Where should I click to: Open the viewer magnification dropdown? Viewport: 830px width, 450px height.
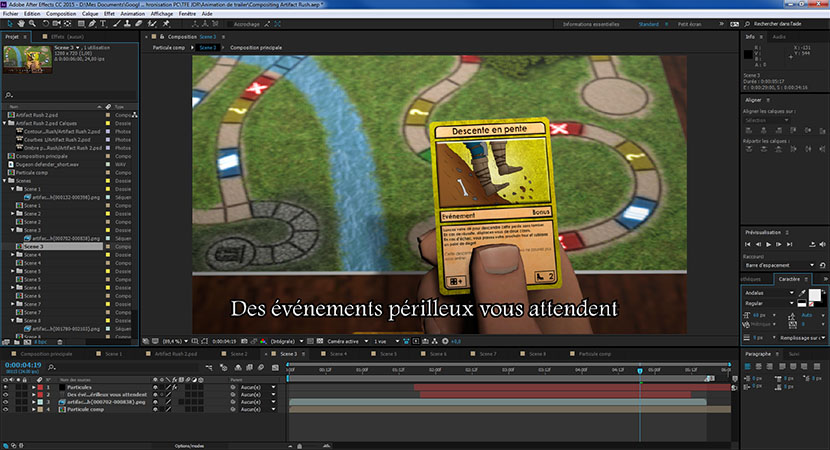pyautogui.click(x=175, y=341)
